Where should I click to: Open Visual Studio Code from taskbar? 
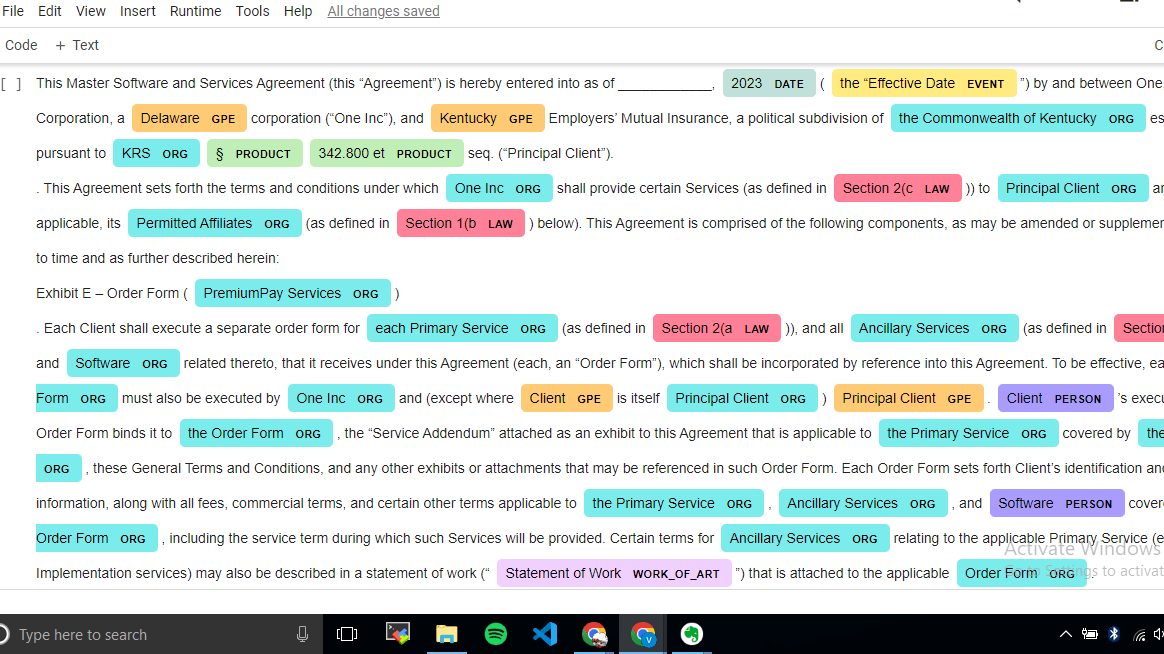click(x=544, y=634)
